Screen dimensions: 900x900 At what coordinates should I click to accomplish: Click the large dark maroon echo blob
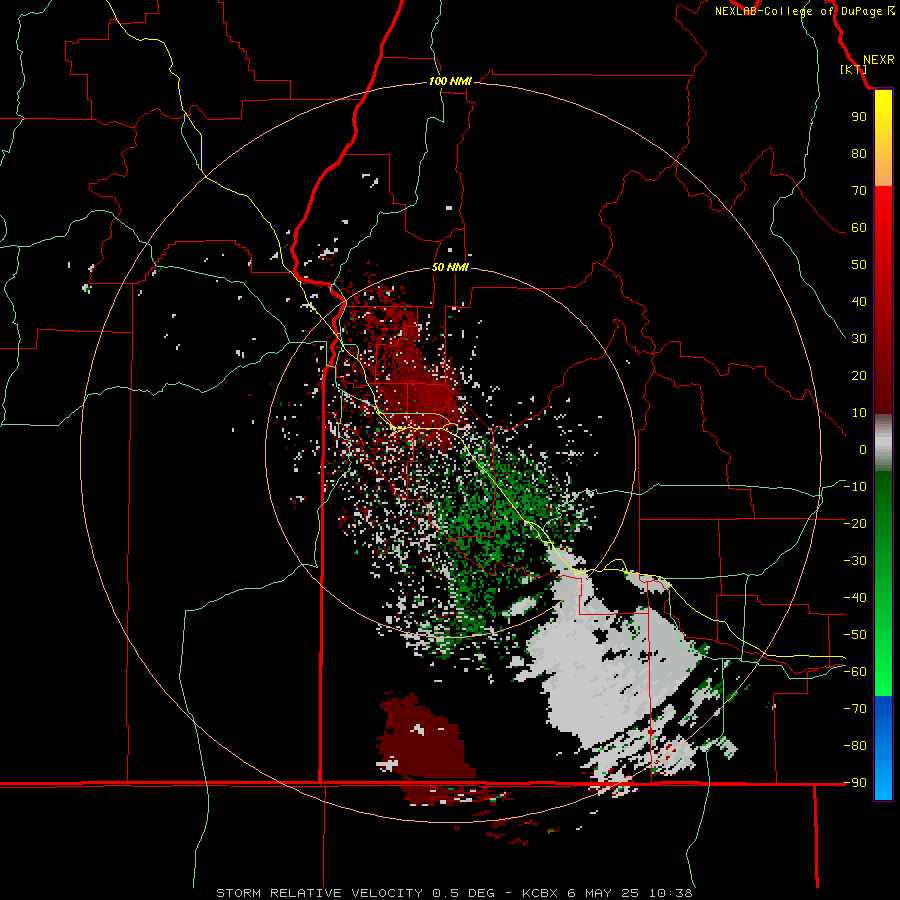pos(424,740)
